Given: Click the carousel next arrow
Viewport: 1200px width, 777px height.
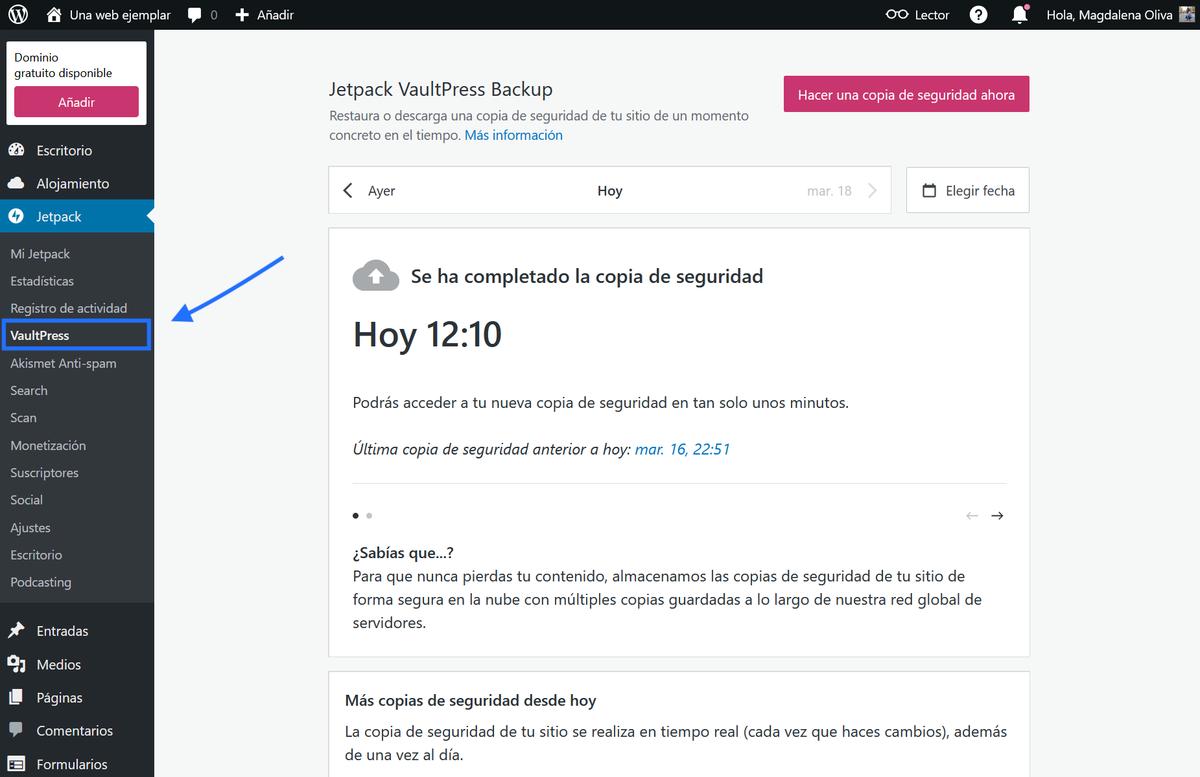Looking at the screenshot, I should coord(997,515).
